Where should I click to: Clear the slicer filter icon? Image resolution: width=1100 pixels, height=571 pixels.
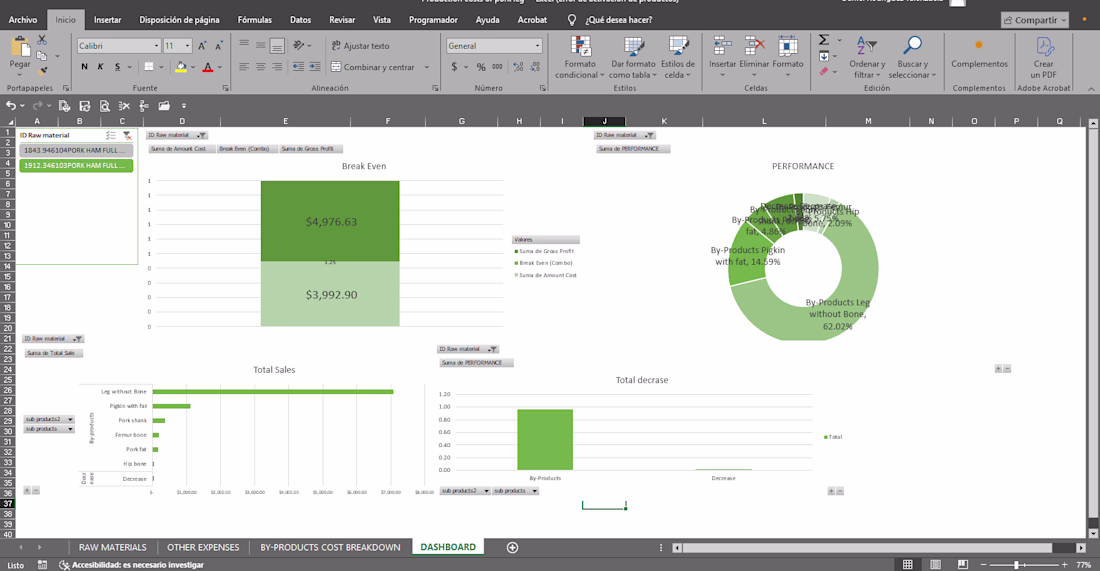[126, 135]
